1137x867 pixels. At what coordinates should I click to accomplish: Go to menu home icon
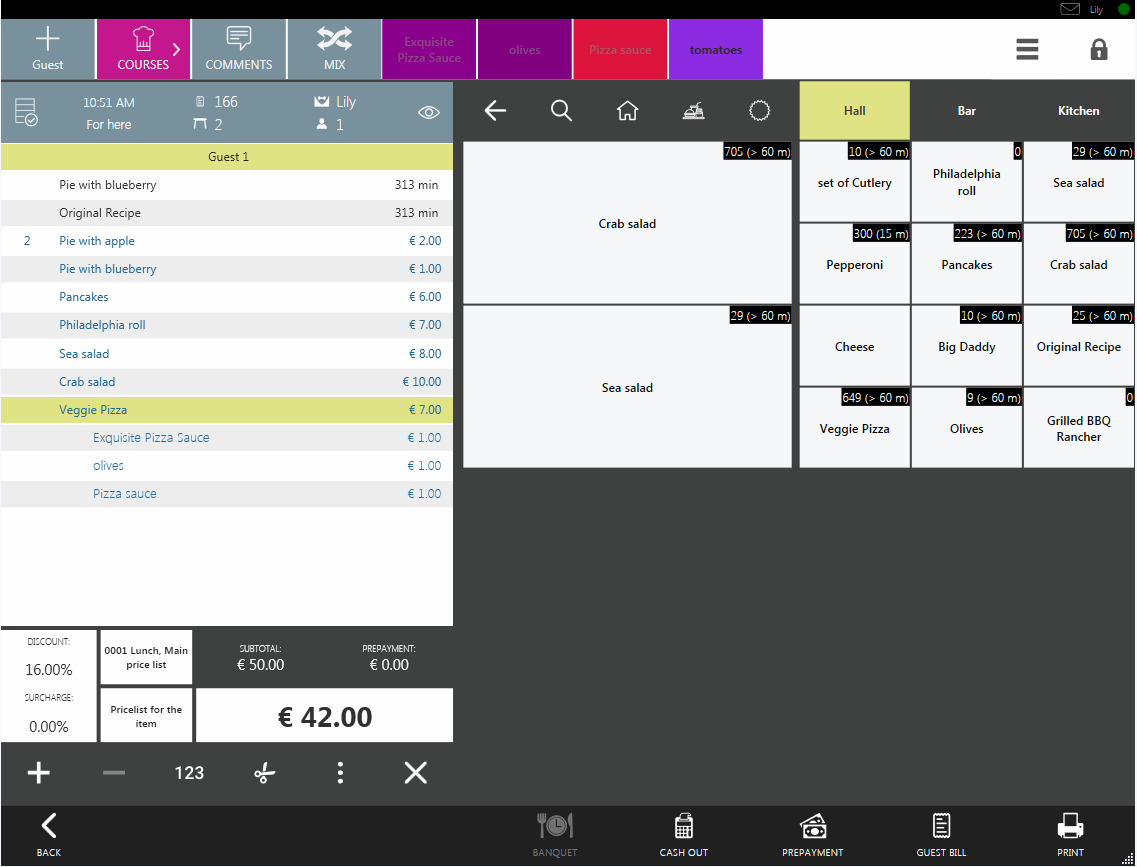(x=627, y=111)
